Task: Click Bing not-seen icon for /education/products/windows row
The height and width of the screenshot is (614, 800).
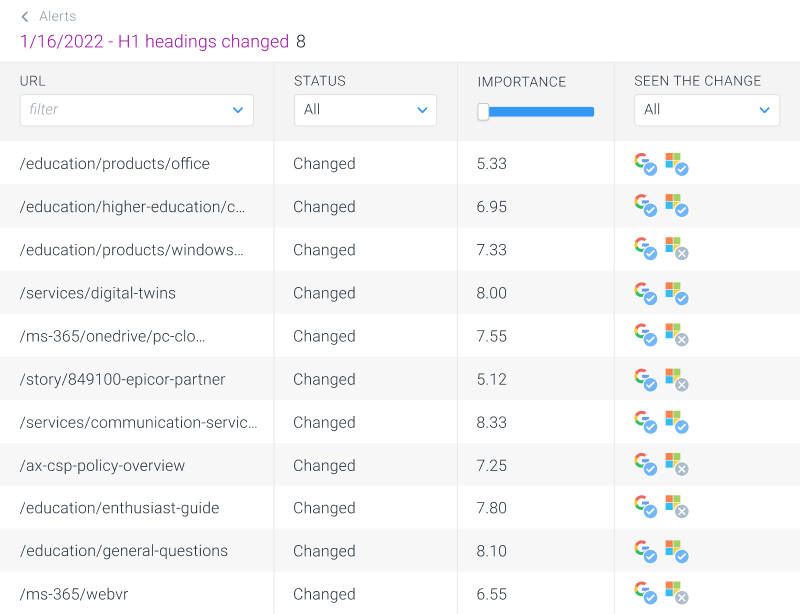Action: point(677,250)
